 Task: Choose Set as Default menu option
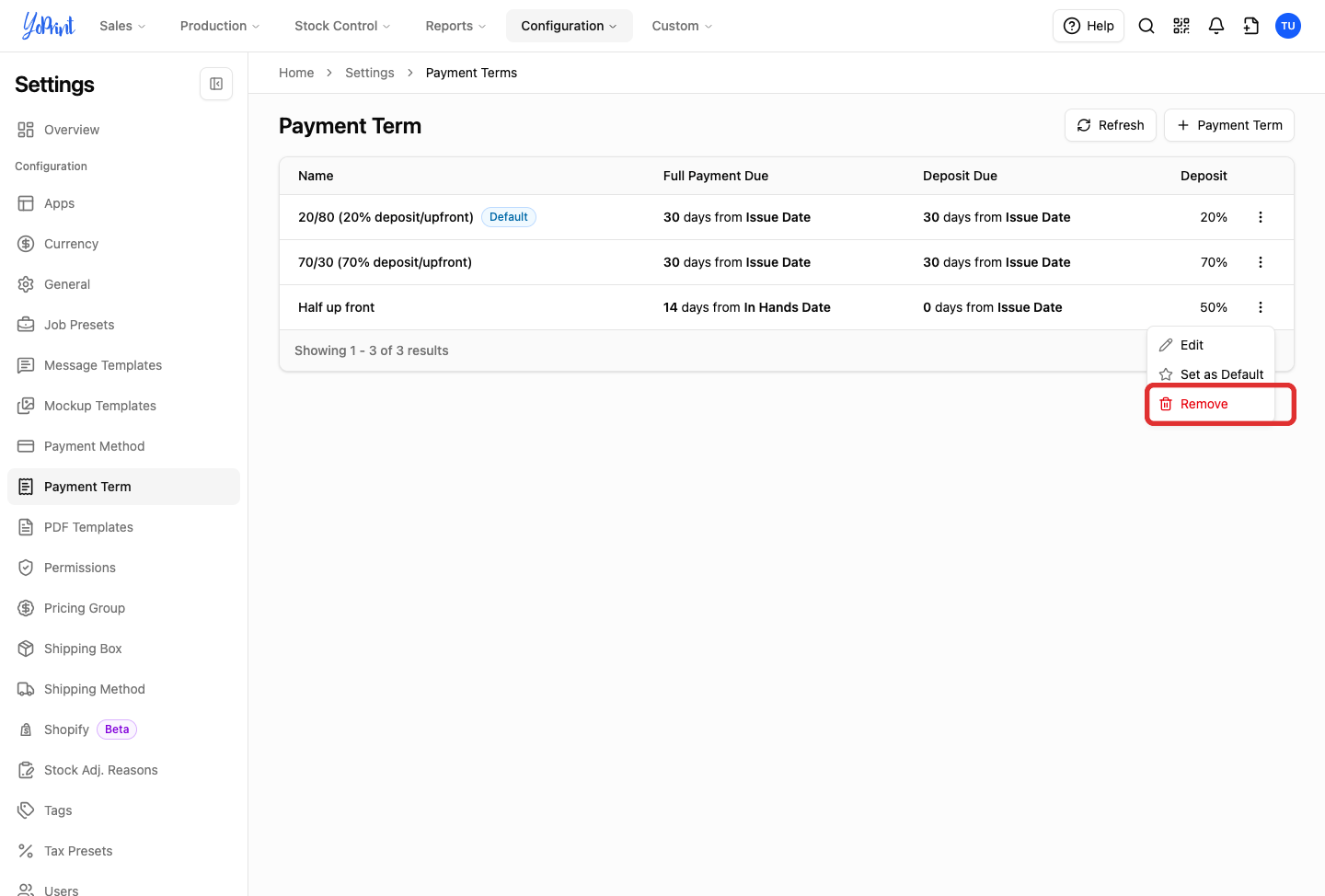1211,374
